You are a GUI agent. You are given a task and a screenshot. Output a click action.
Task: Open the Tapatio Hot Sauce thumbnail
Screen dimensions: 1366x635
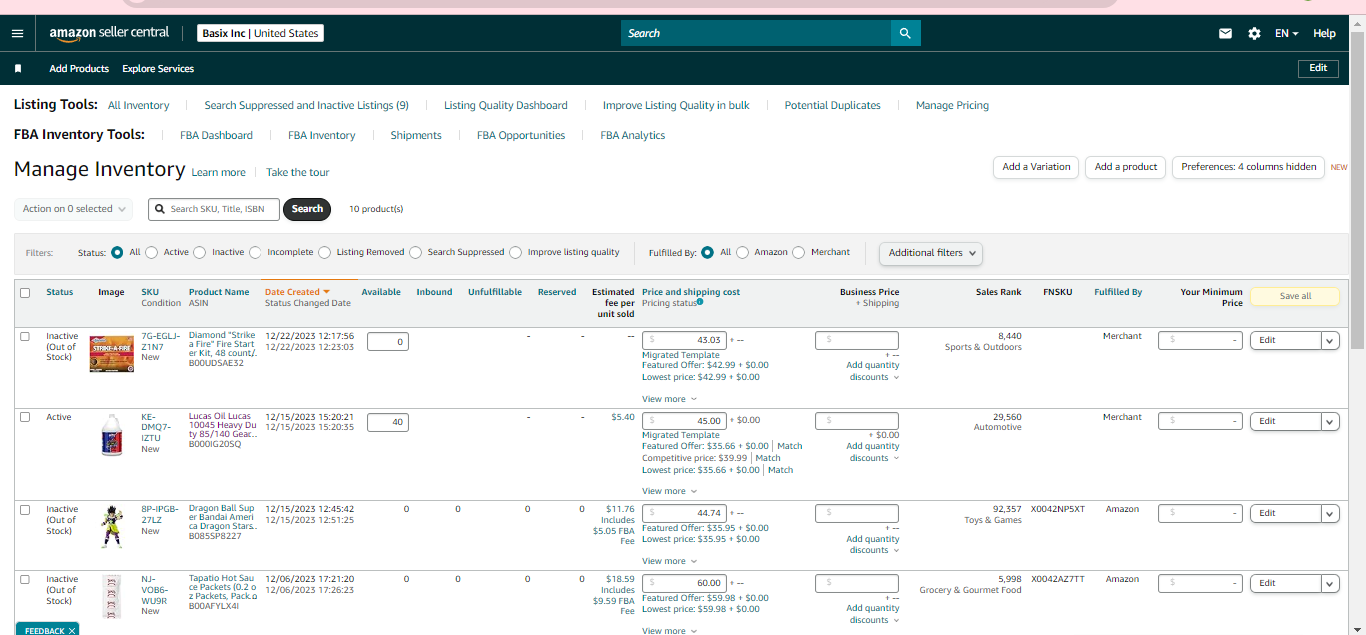click(111, 597)
